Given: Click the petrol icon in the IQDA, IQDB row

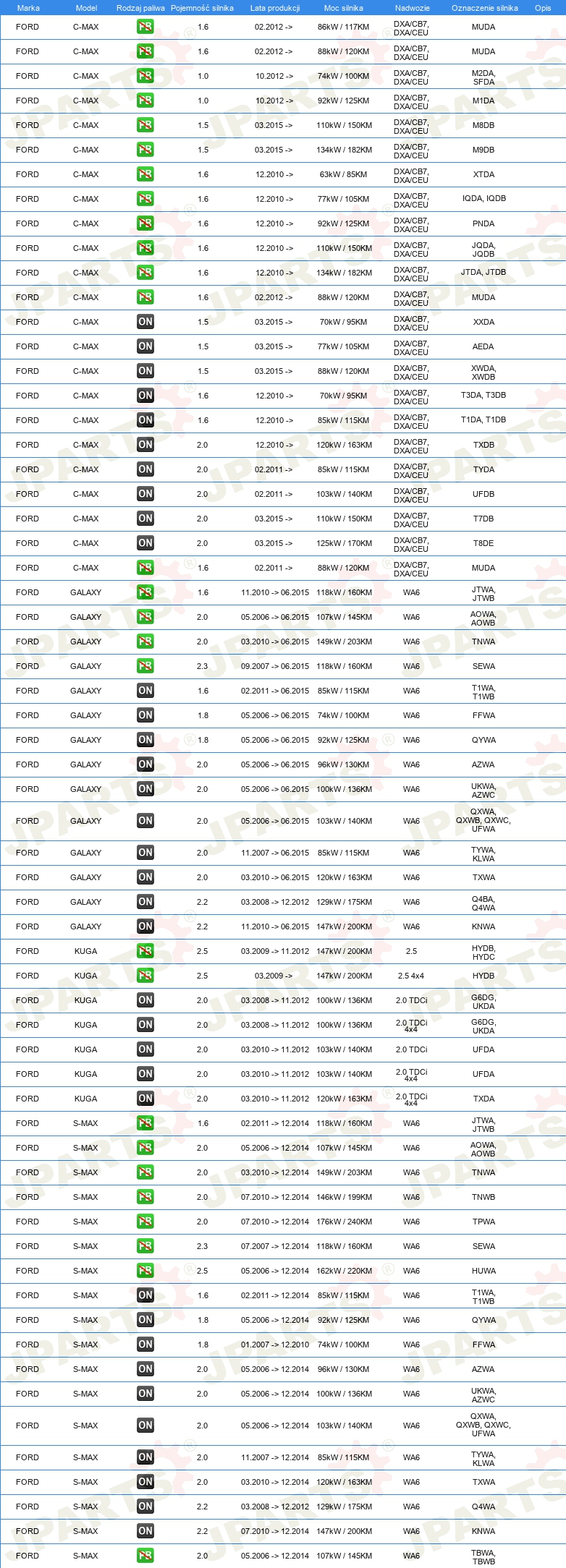Looking at the screenshot, I should pos(145,199).
